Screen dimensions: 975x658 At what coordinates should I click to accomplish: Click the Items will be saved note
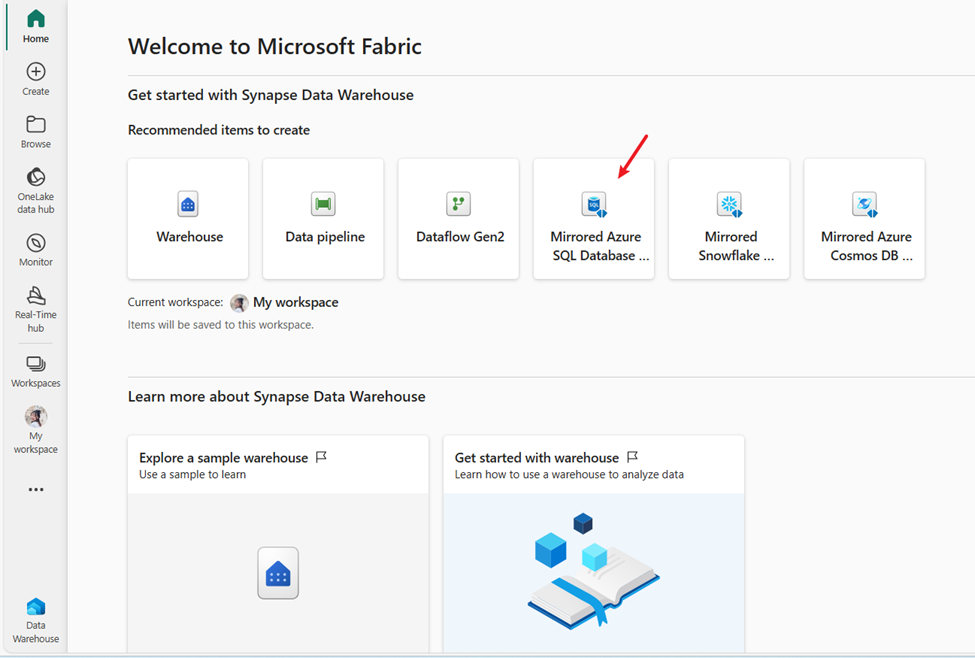click(221, 325)
